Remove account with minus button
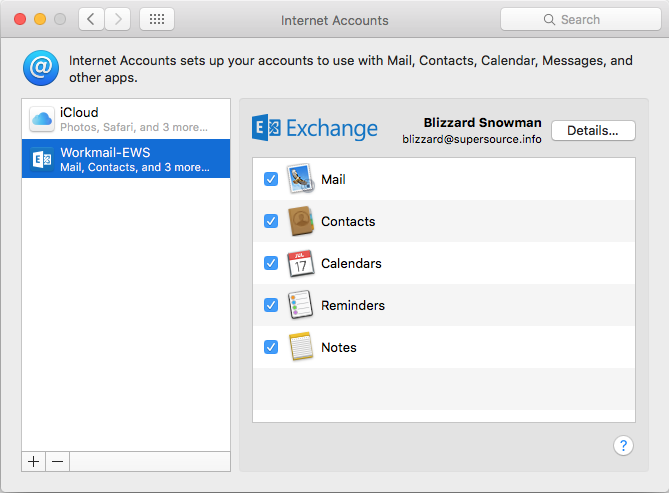669x493 pixels. click(57, 461)
